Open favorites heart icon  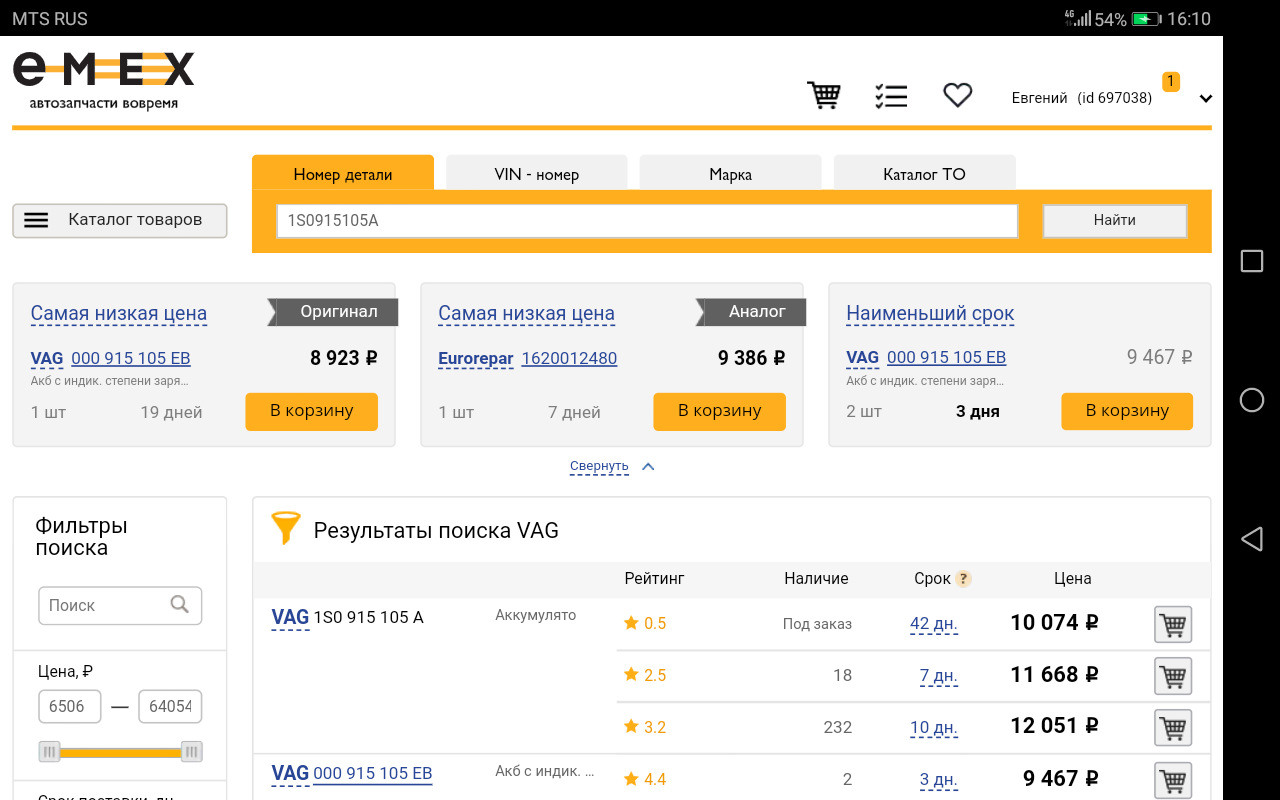pyautogui.click(x=957, y=96)
